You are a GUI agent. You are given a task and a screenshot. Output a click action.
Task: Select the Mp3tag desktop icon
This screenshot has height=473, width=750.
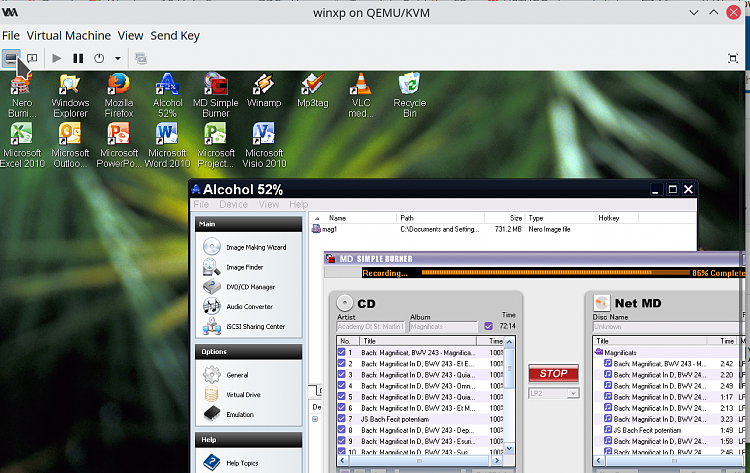click(313, 90)
